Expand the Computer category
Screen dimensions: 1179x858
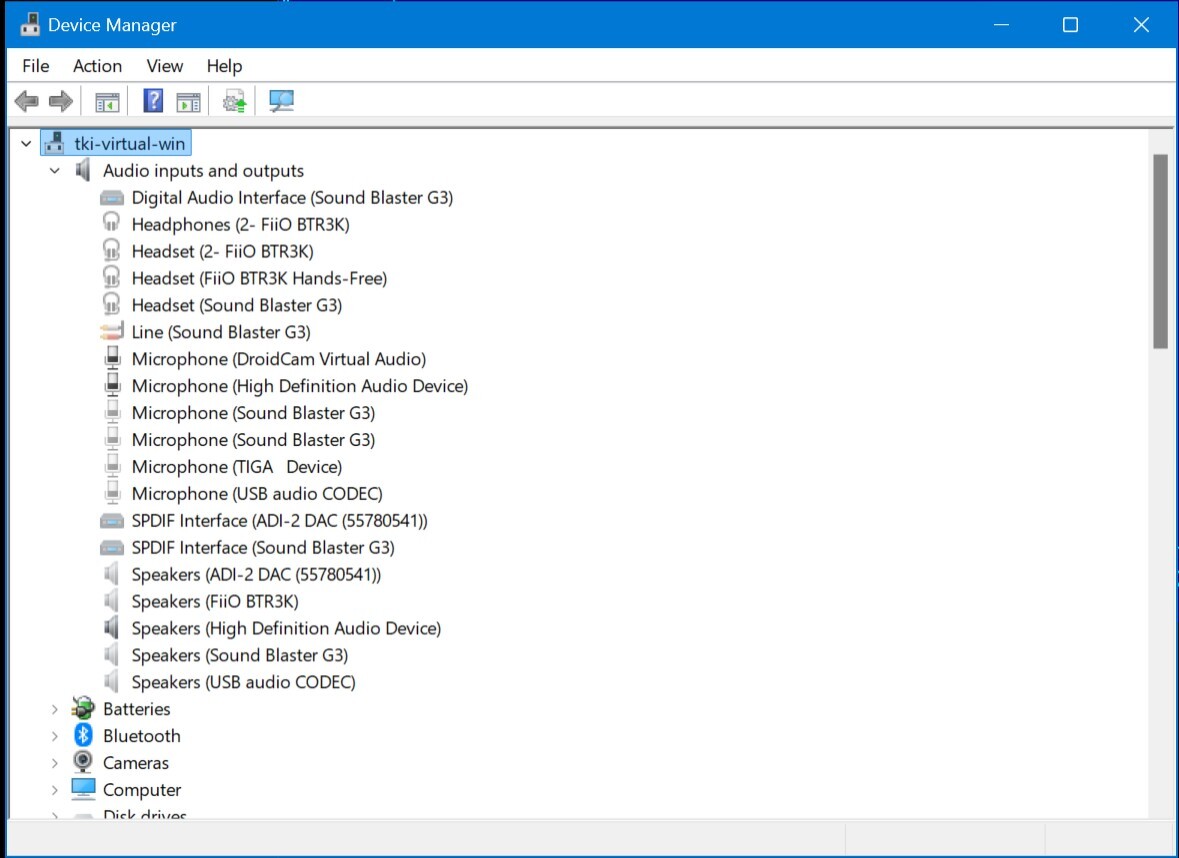[55, 790]
